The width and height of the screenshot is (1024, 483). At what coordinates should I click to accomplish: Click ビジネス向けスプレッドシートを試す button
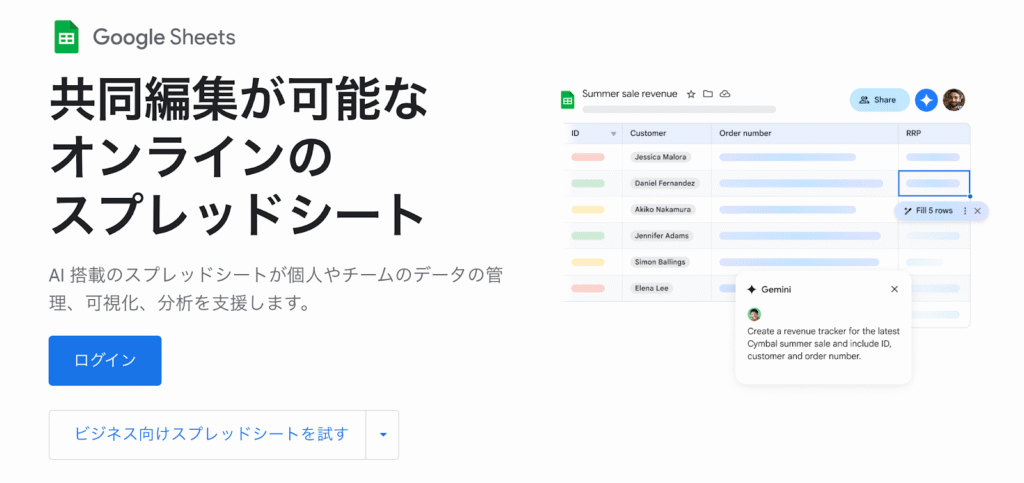210,435
